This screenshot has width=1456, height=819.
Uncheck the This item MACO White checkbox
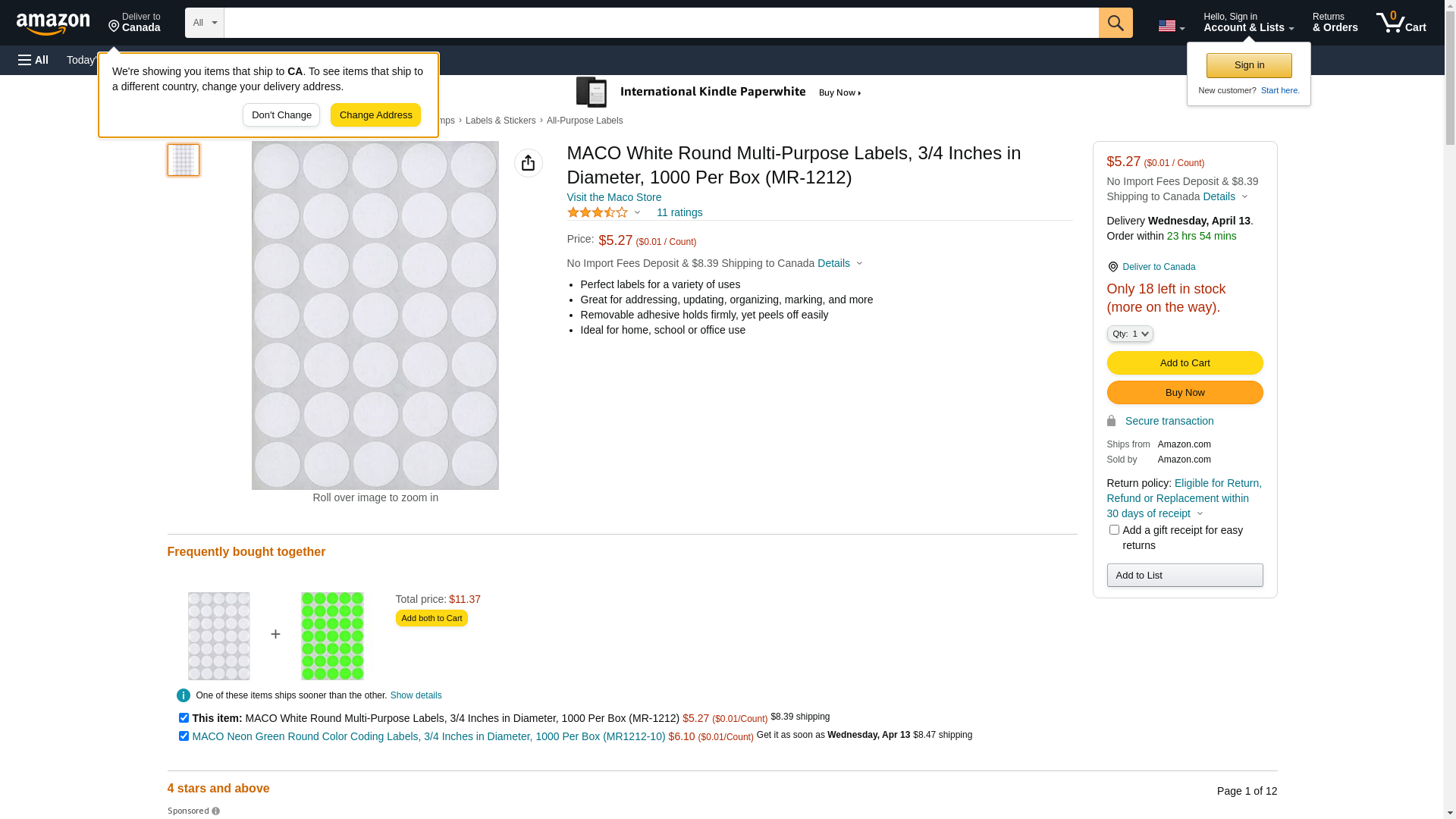coord(184,717)
